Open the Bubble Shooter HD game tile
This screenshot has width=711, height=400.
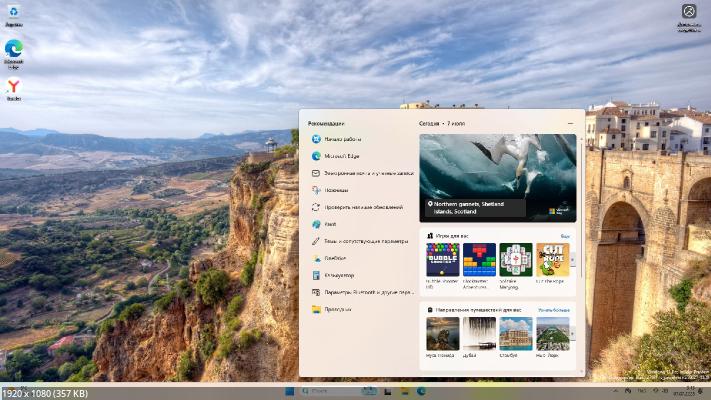point(443,266)
